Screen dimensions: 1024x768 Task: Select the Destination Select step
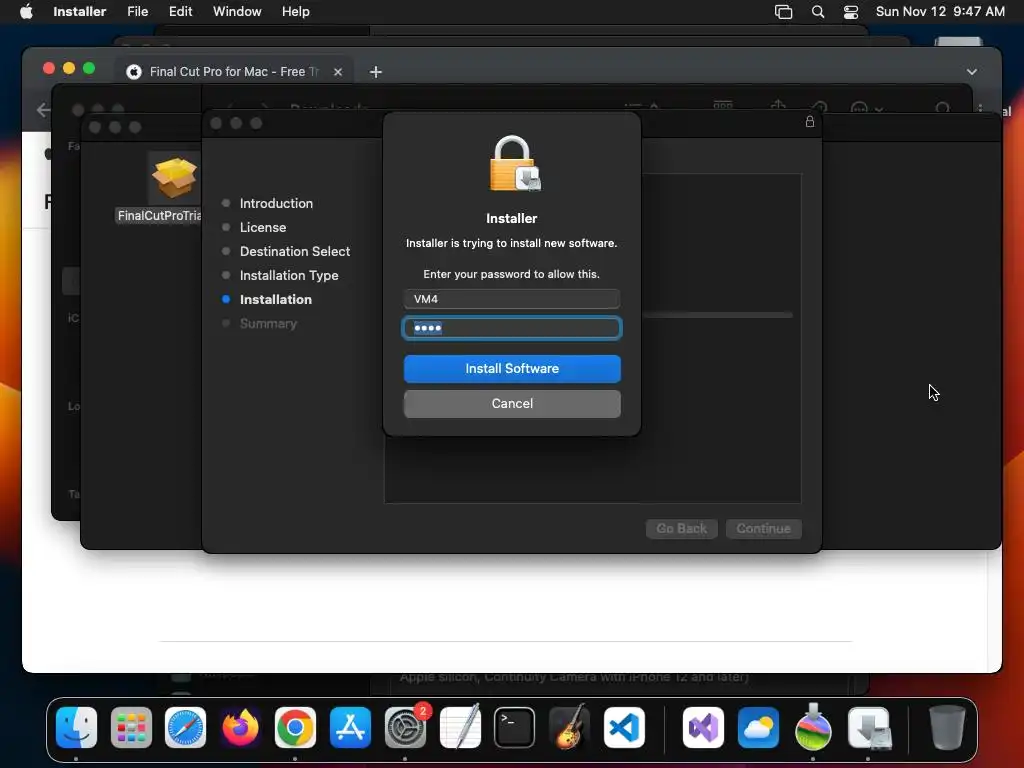click(295, 251)
